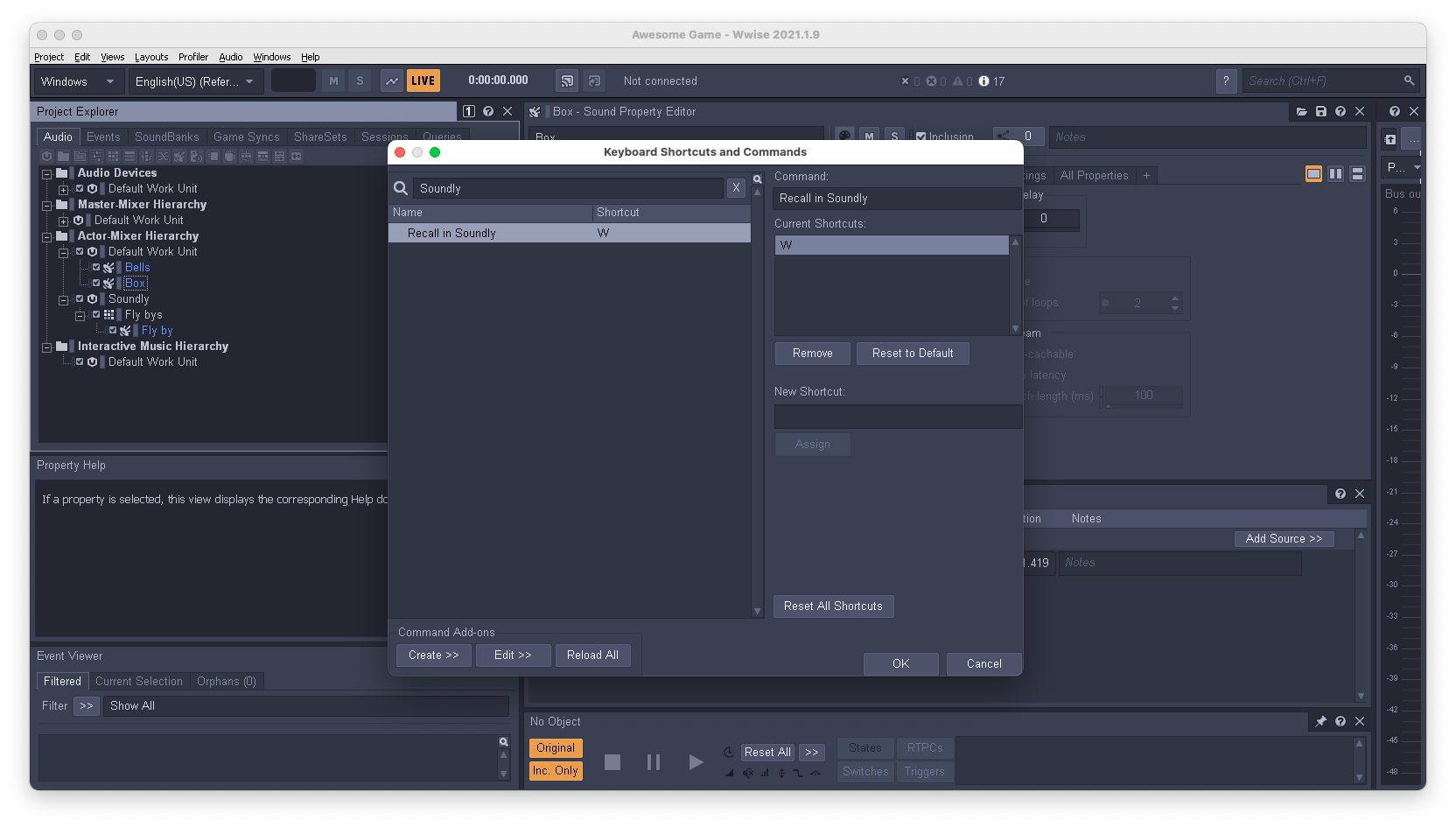This screenshot has height=827, width=1456.
Task: Click the Project Explorer help icon
Action: 488,112
